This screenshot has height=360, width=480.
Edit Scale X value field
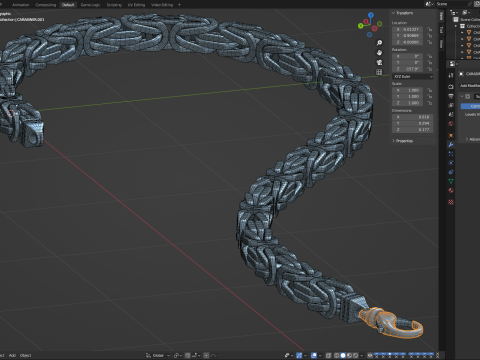click(407, 90)
